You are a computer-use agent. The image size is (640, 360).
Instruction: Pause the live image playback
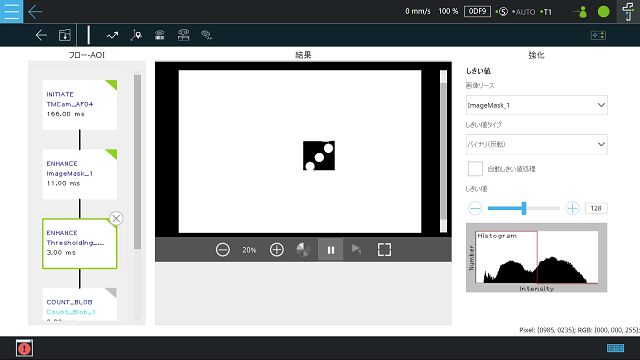click(x=331, y=249)
